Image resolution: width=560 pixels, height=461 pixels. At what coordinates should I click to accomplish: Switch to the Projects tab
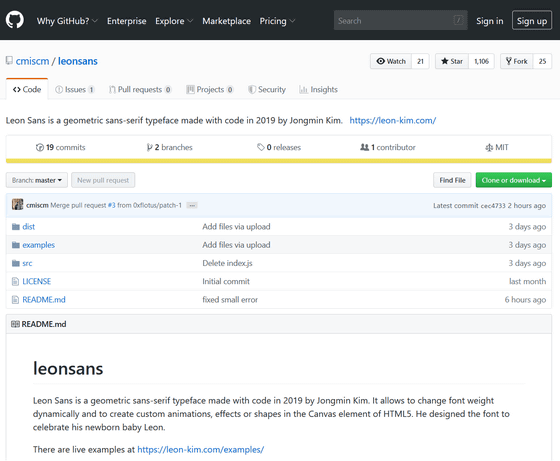[x=210, y=89]
